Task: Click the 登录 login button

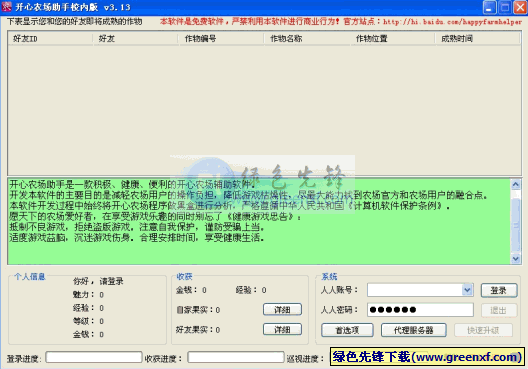Action: click(499, 290)
